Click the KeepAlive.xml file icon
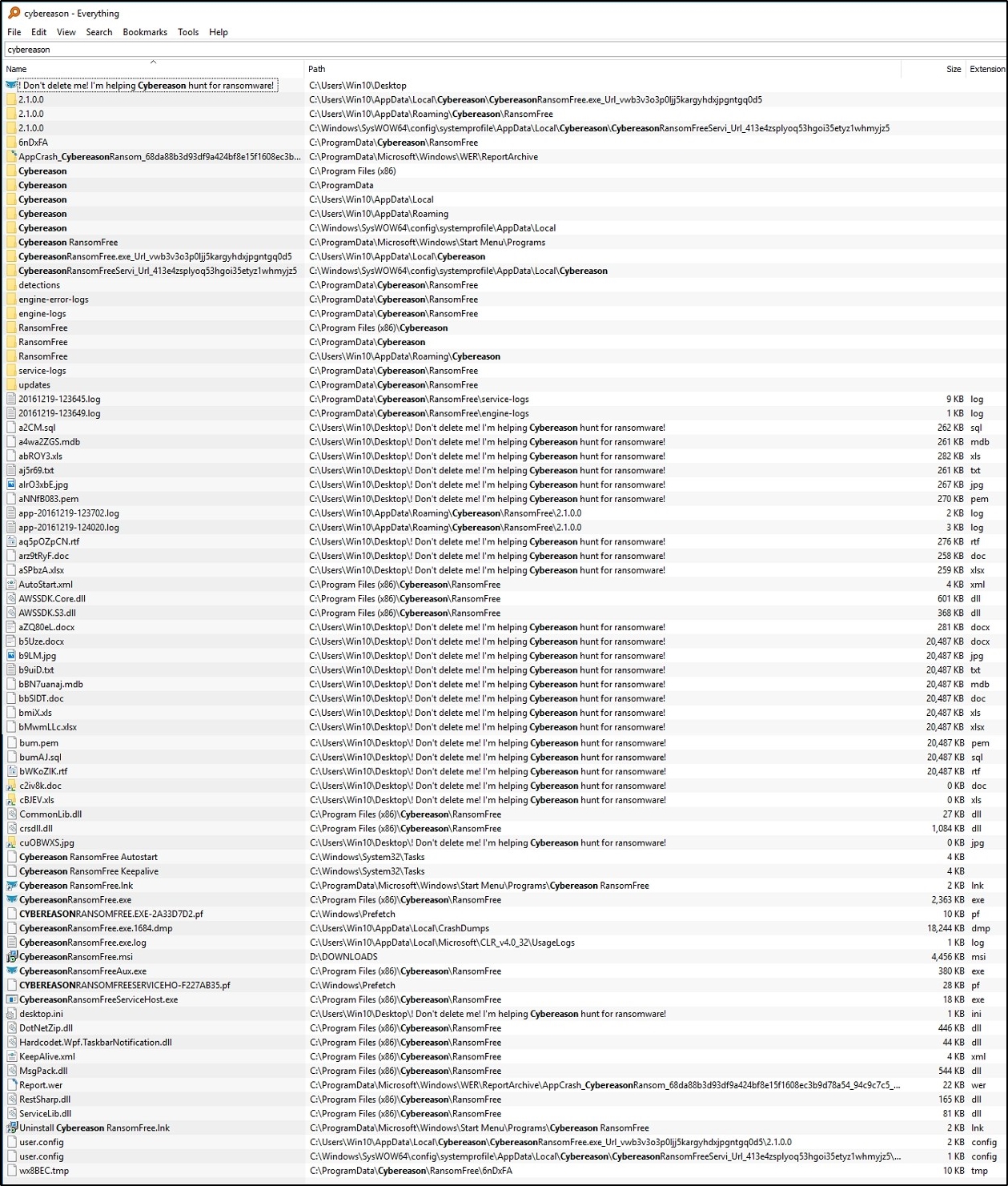 [11, 1057]
